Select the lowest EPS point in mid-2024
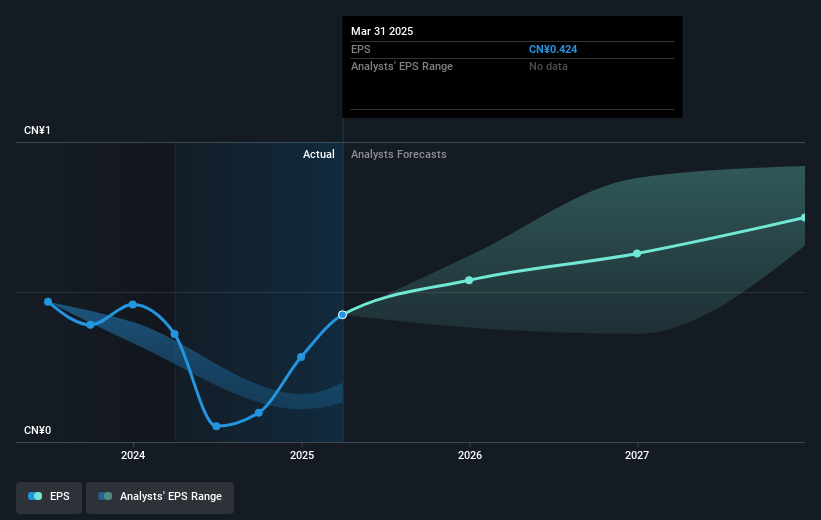Image resolution: width=821 pixels, height=520 pixels. pos(216,426)
